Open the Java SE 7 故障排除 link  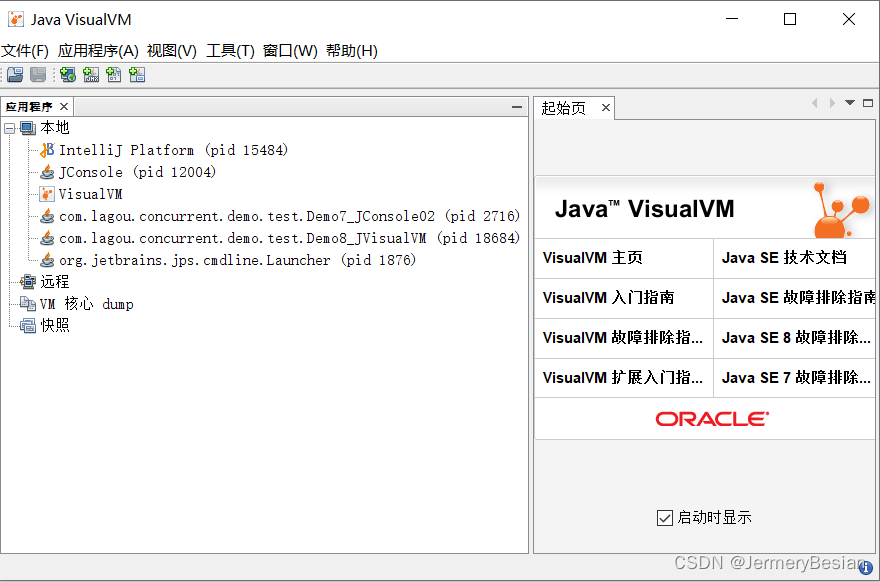796,378
